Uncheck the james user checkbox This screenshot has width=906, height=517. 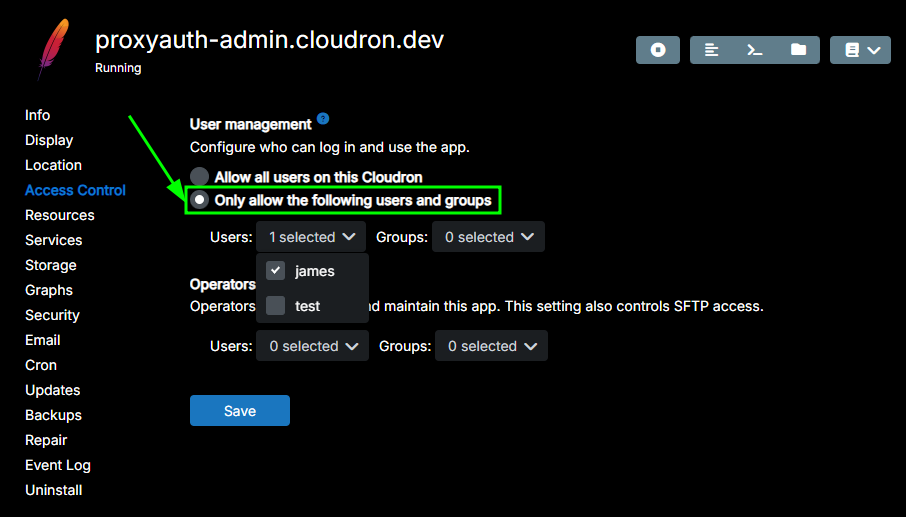coord(276,271)
